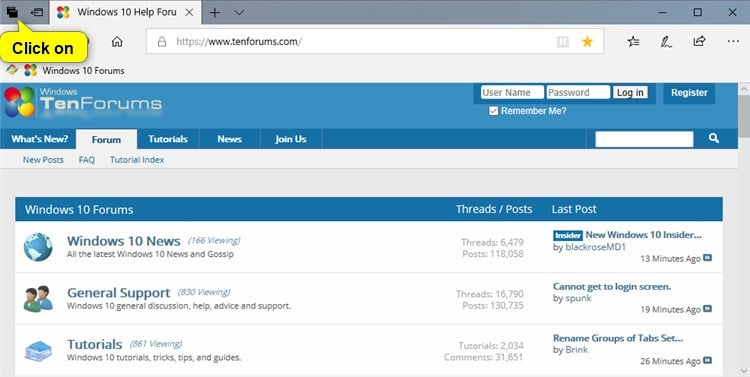Open a new tab with plus button

pos(215,12)
